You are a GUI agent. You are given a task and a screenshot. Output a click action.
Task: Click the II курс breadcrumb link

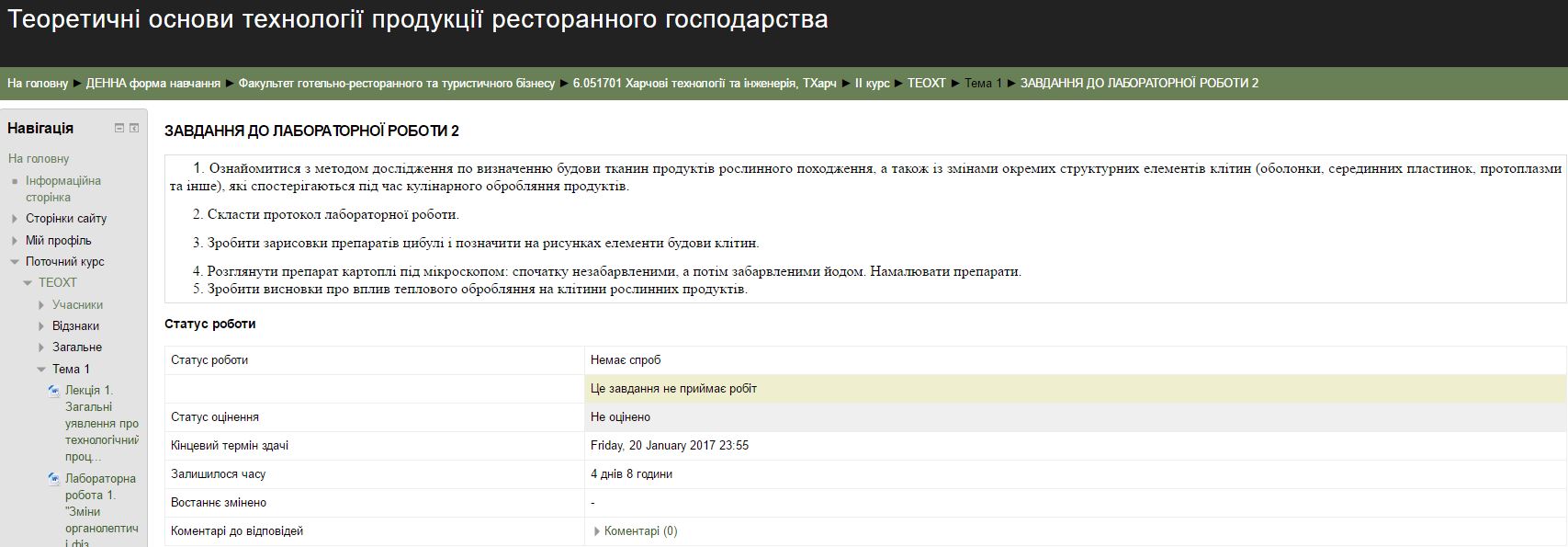(873, 84)
